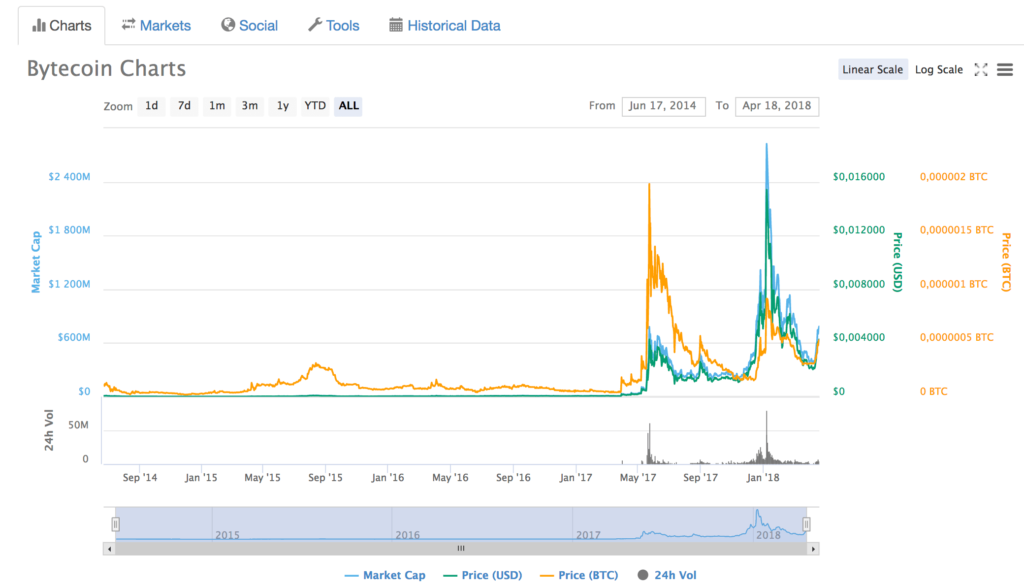Image resolution: width=1024 pixels, height=586 pixels.
Task: Open the Charts tab
Action: (62, 25)
